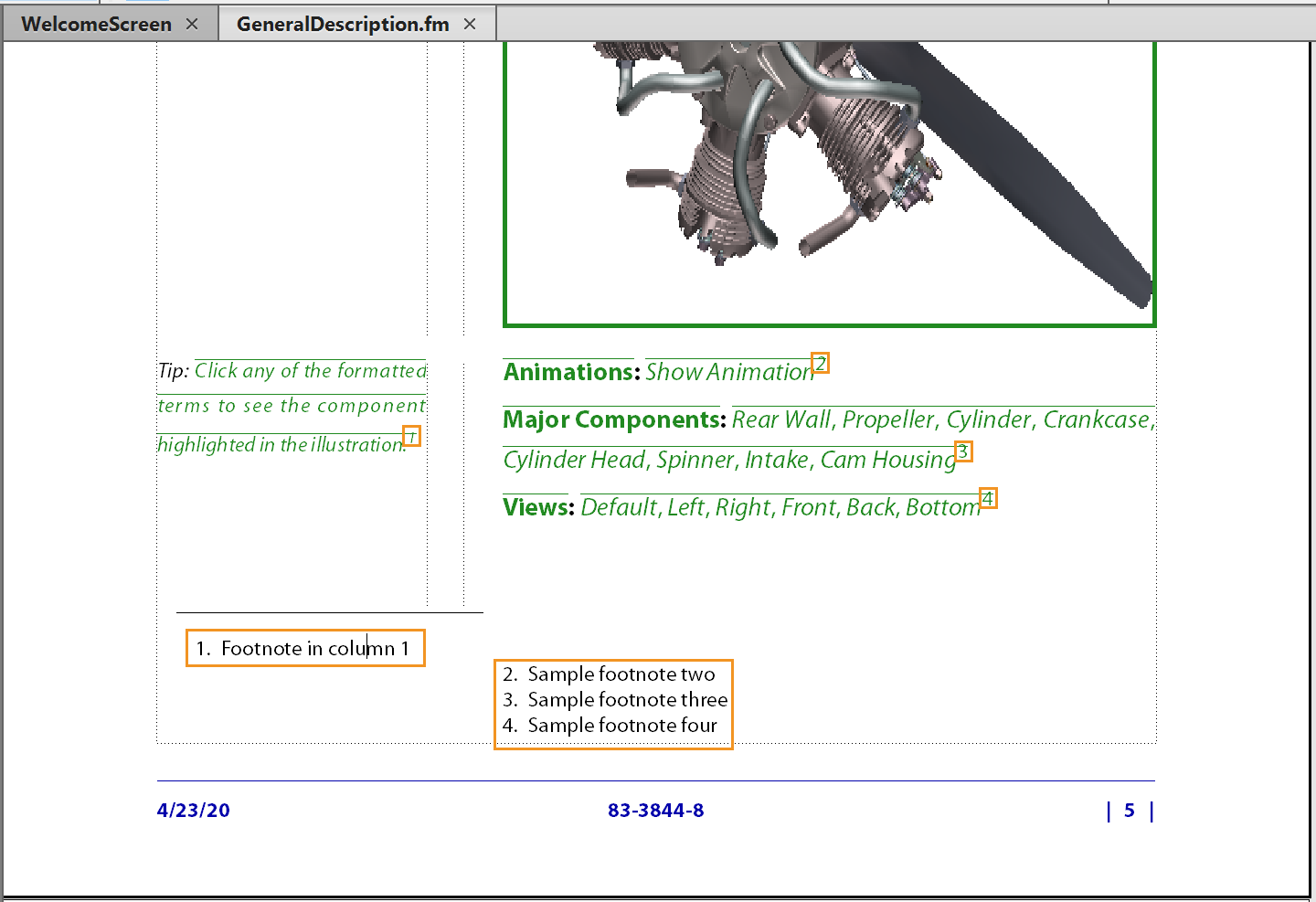Click footnote marker 4 after Bottom
This screenshot has height=902, width=1316.
[988, 498]
